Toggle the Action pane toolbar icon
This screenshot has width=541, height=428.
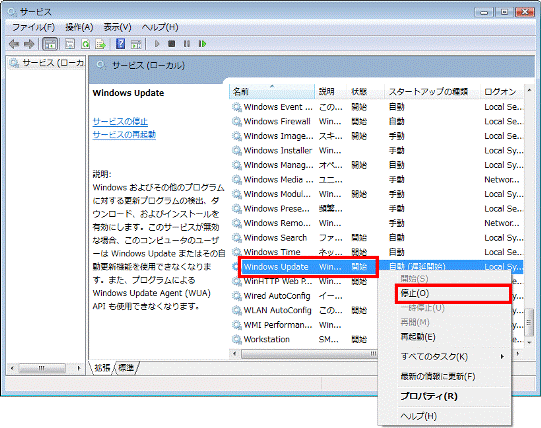(x=136, y=44)
